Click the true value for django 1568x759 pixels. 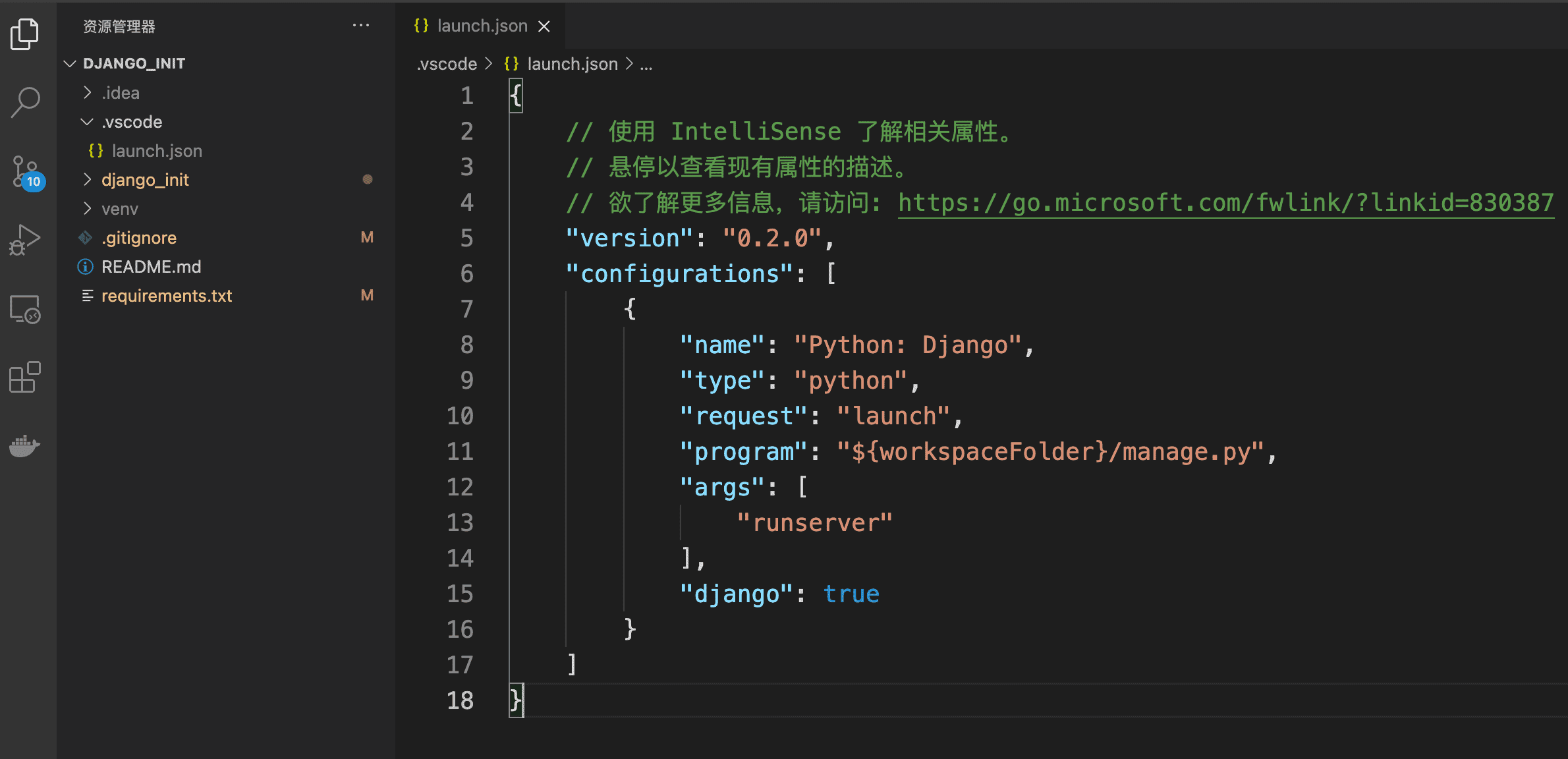(851, 594)
